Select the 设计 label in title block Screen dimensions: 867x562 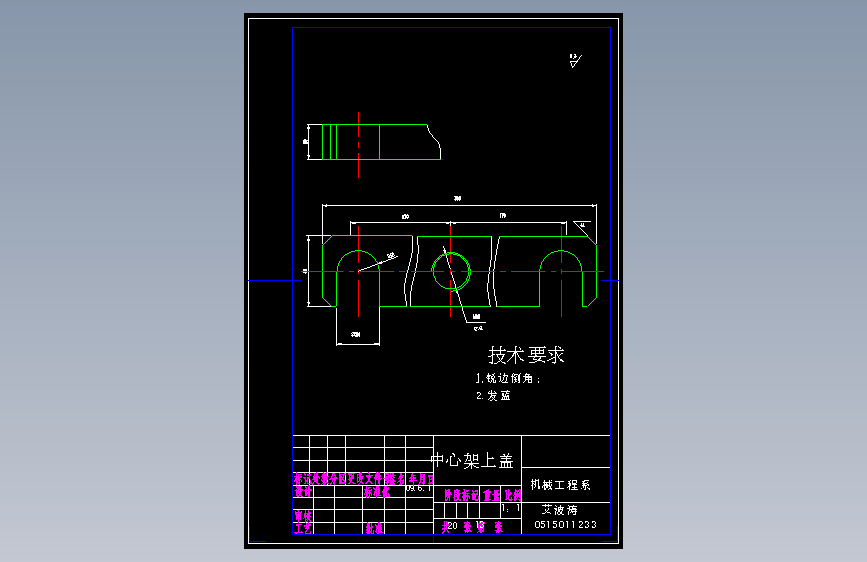pyautogui.click(x=302, y=491)
